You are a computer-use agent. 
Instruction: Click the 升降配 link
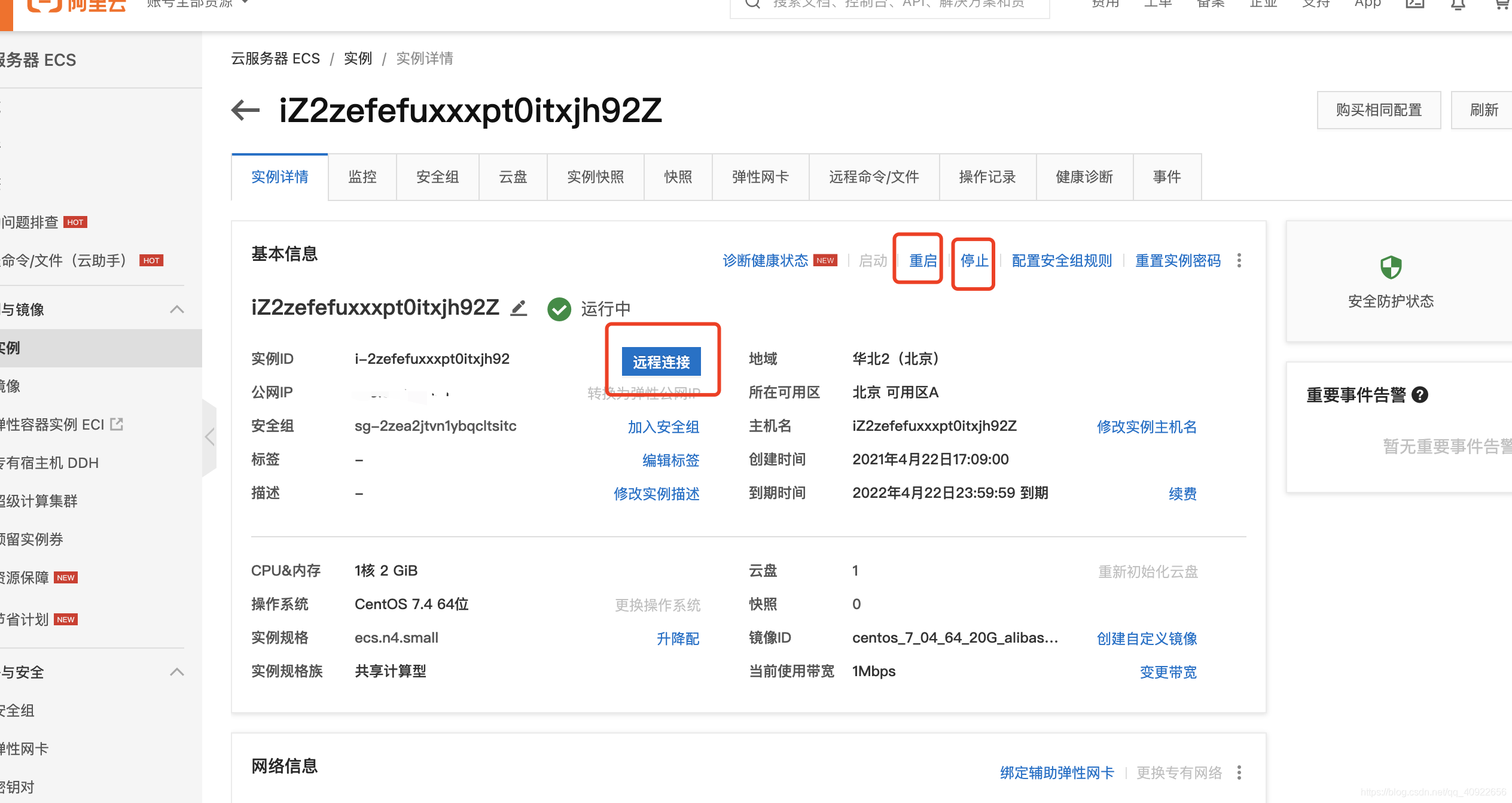pyautogui.click(x=678, y=638)
